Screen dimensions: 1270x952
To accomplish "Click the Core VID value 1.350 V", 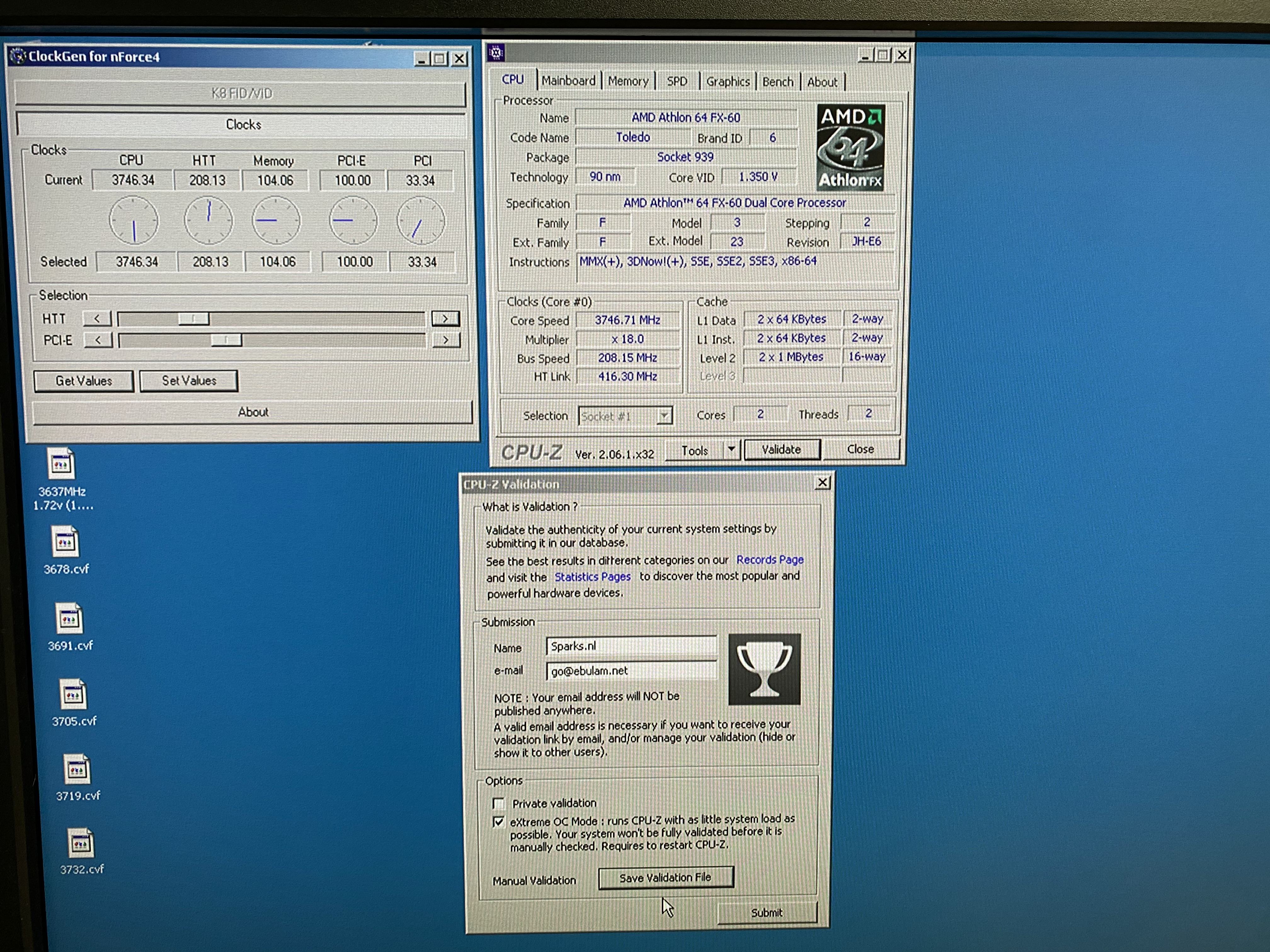I will [x=758, y=177].
